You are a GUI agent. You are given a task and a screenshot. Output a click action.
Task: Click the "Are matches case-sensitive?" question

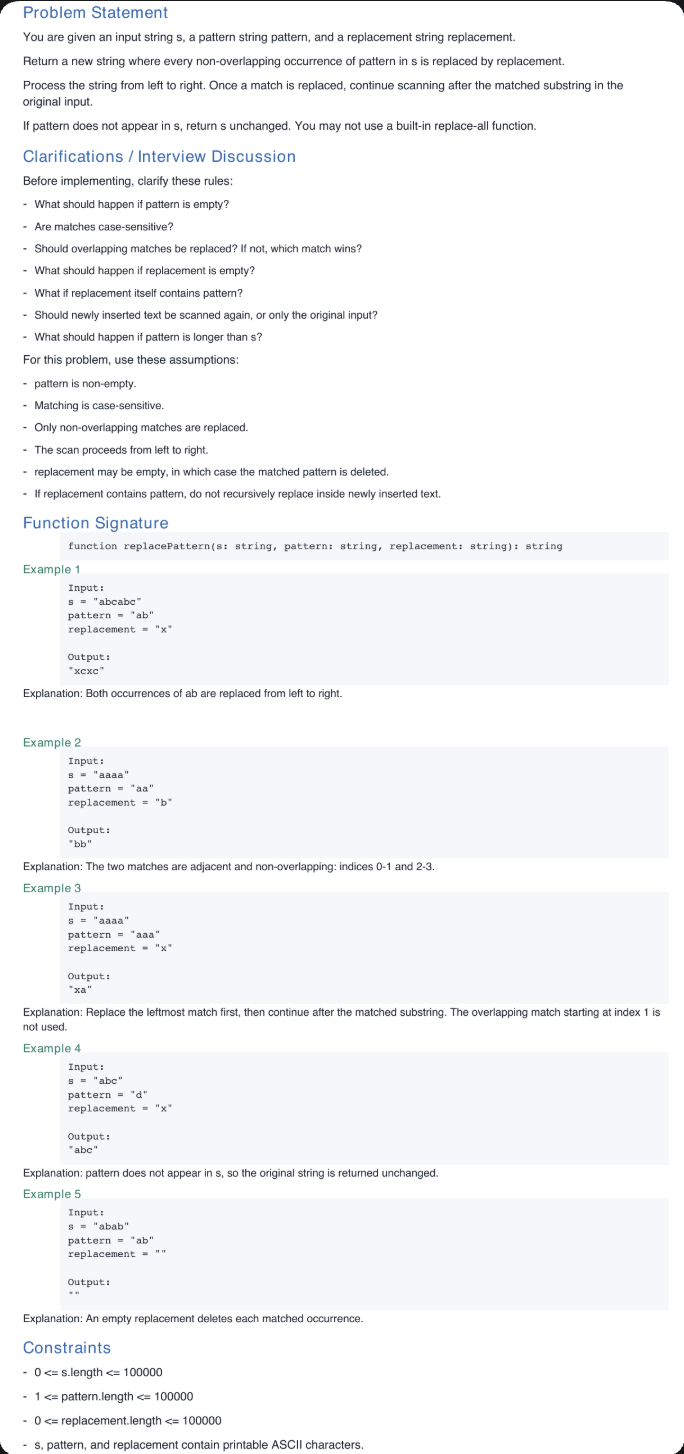point(104,226)
